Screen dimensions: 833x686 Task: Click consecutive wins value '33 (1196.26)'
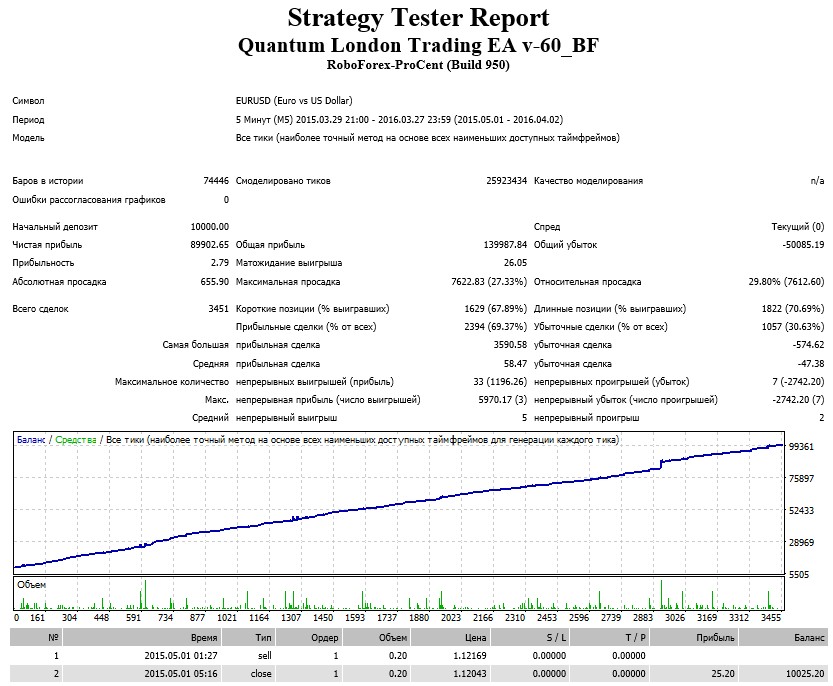click(500, 382)
